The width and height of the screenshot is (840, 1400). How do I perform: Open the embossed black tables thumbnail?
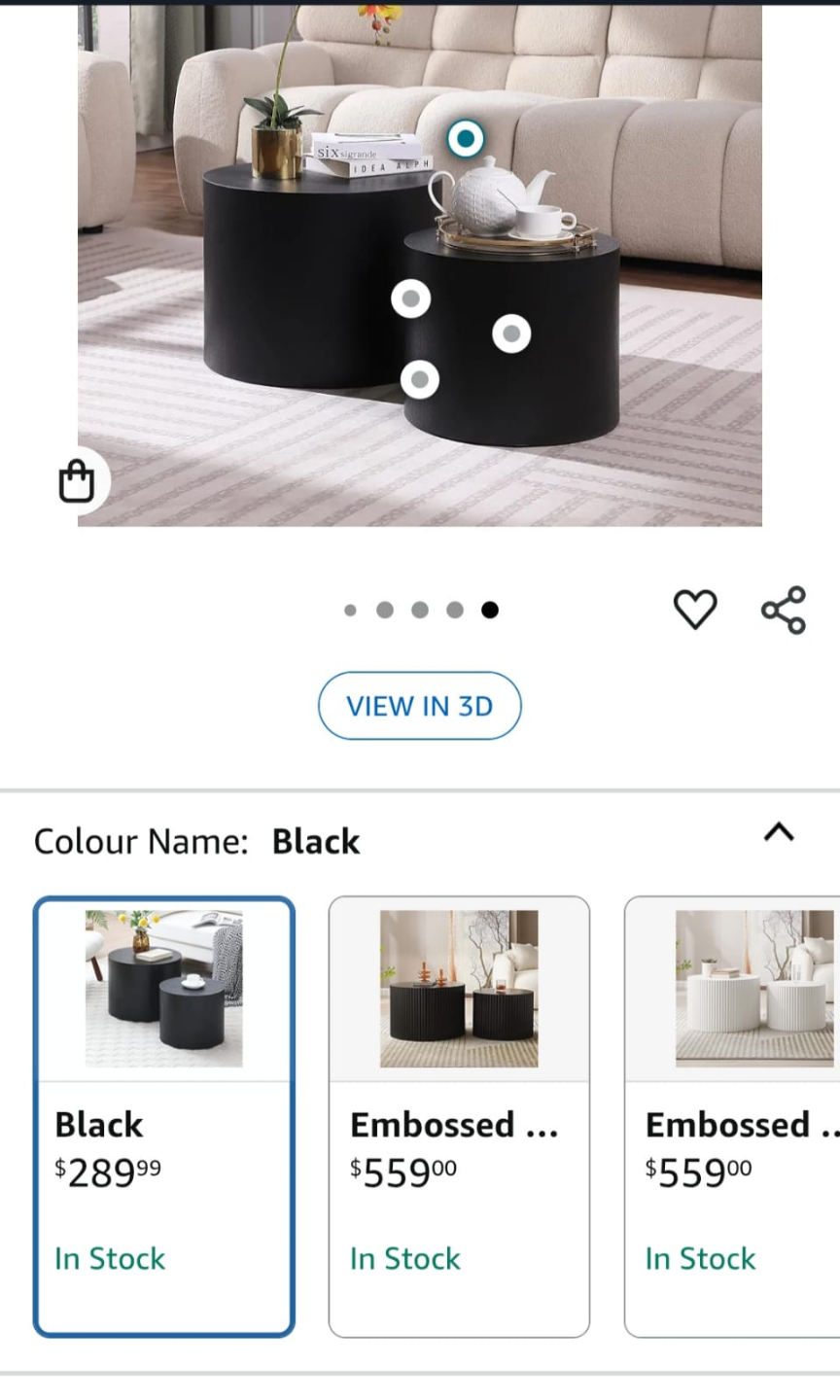click(x=459, y=989)
